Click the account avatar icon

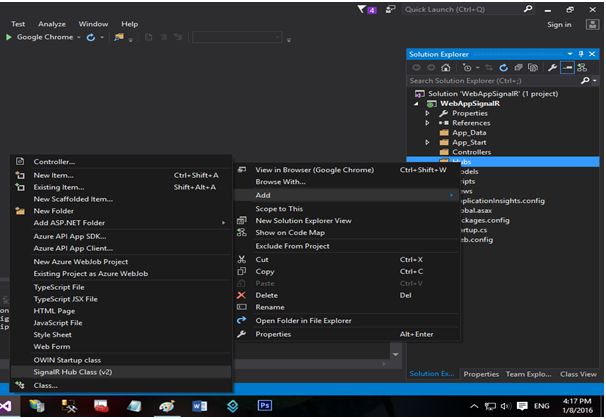pos(592,25)
